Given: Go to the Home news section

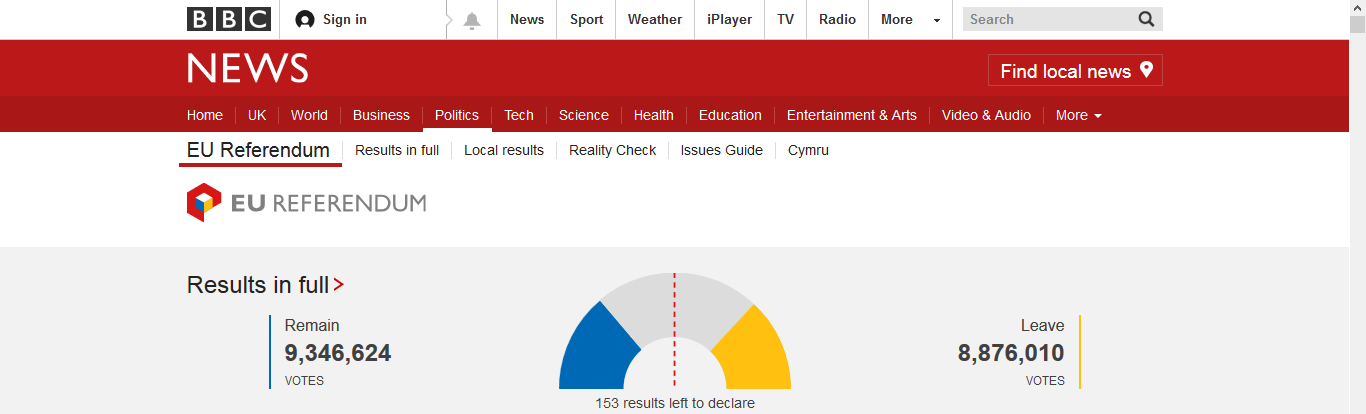Looking at the screenshot, I should click(205, 115).
